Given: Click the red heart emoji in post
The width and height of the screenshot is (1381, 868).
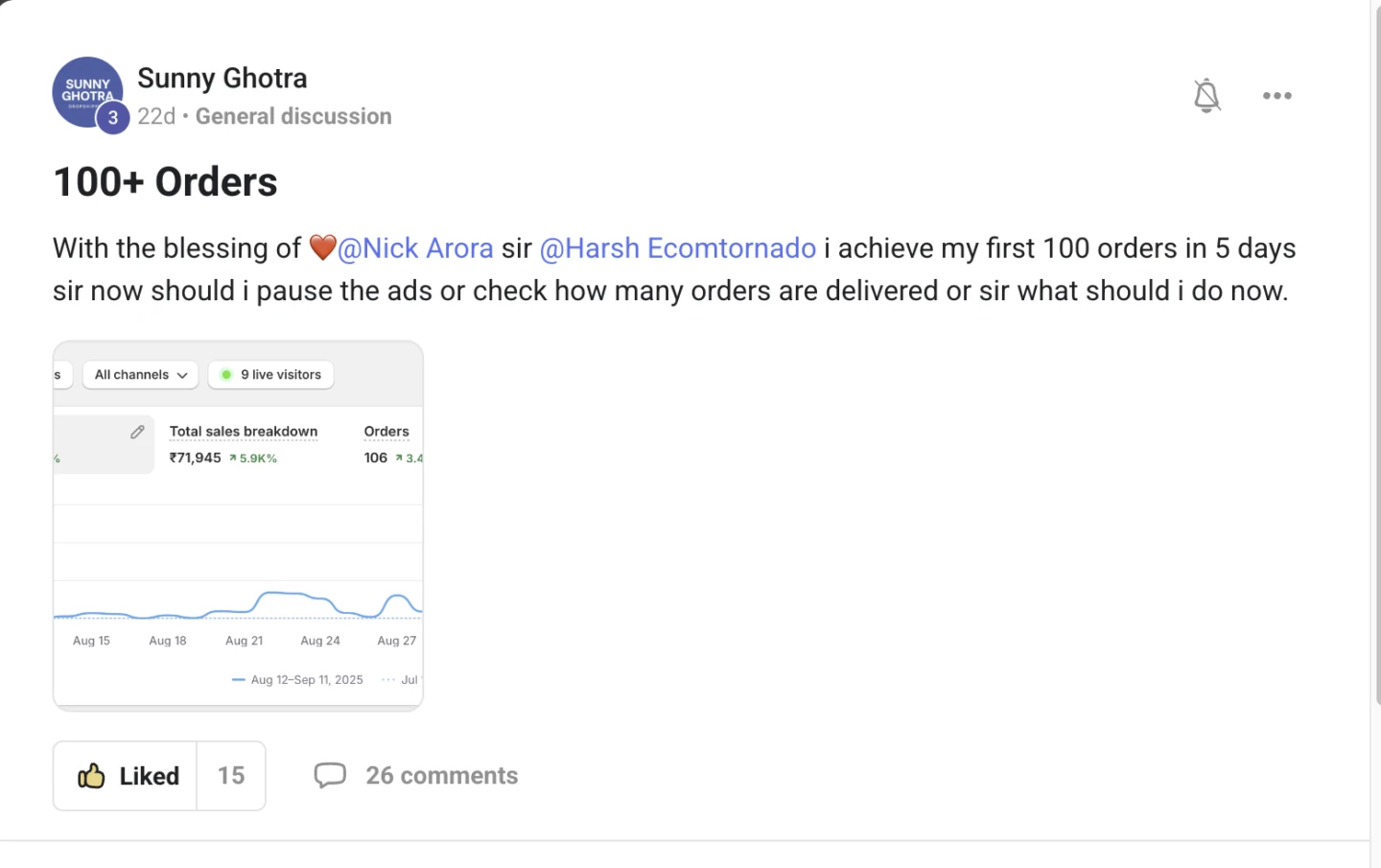Looking at the screenshot, I should [322, 247].
